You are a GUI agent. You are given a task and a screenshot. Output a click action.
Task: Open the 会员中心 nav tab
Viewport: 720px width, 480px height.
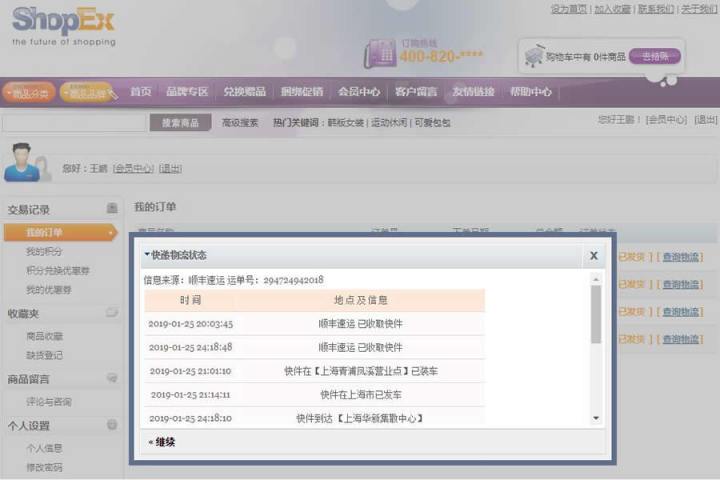click(x=358, y=92)
